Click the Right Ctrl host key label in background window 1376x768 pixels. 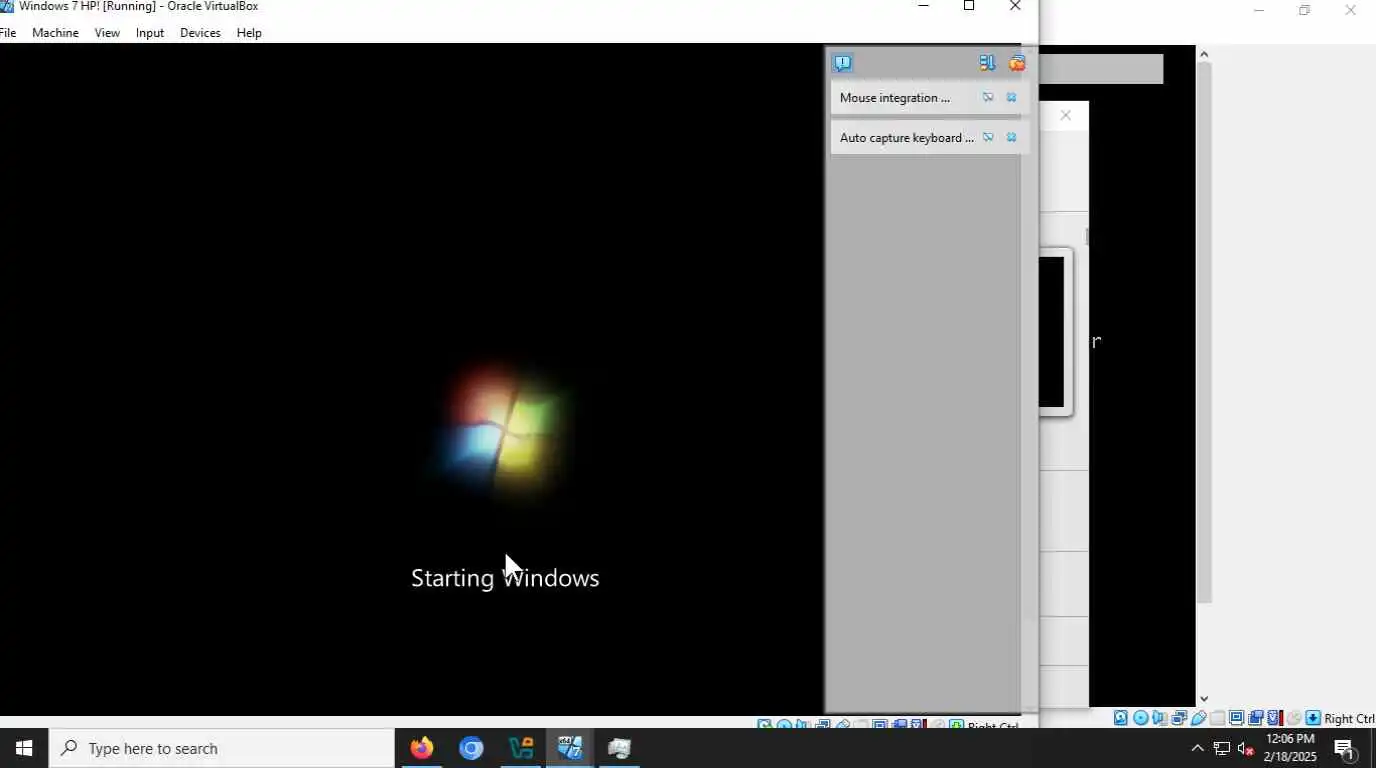point(1349,719)
